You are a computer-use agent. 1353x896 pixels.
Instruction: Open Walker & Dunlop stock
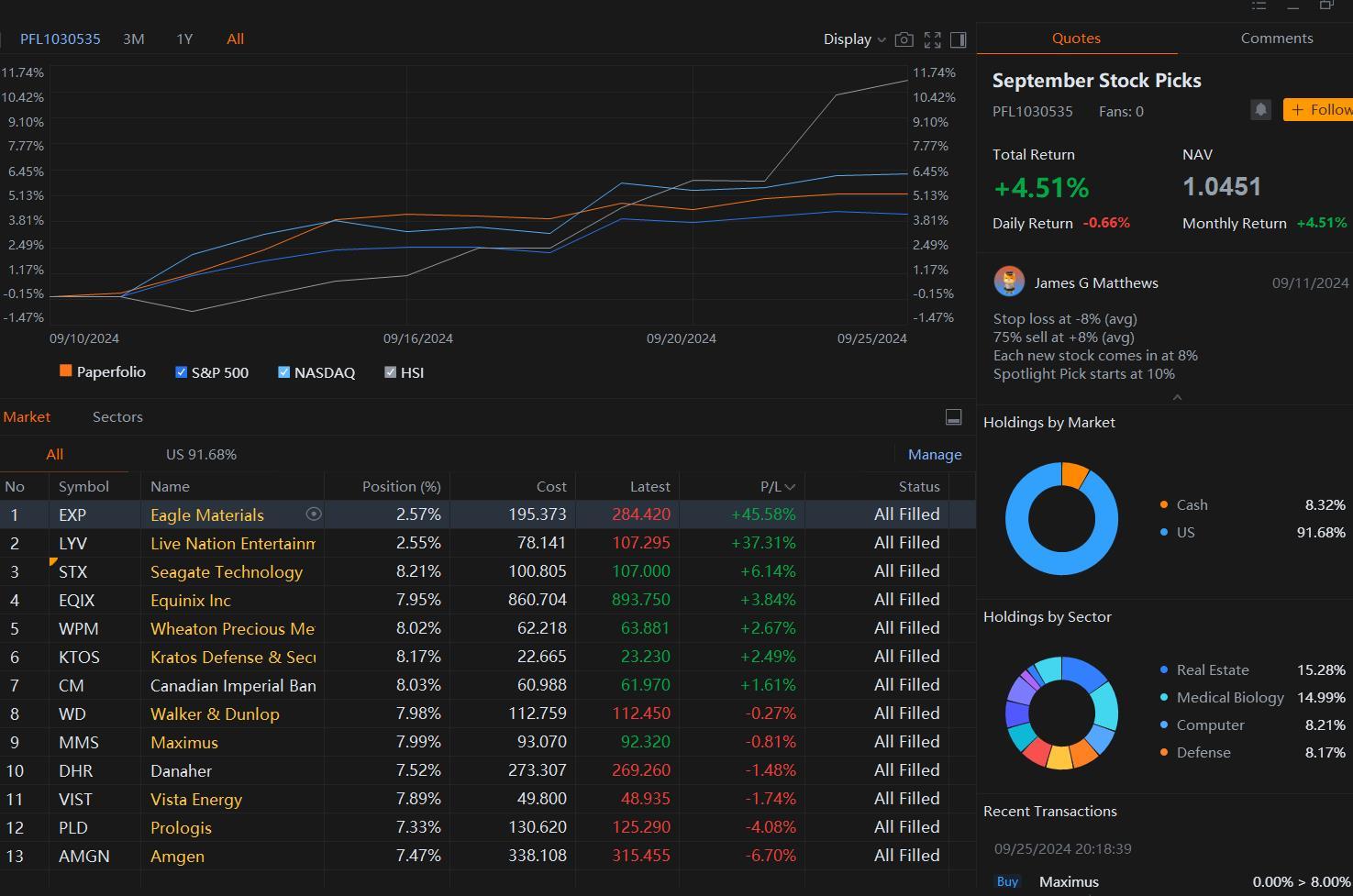pyautogui.click(x=215, y=714)
